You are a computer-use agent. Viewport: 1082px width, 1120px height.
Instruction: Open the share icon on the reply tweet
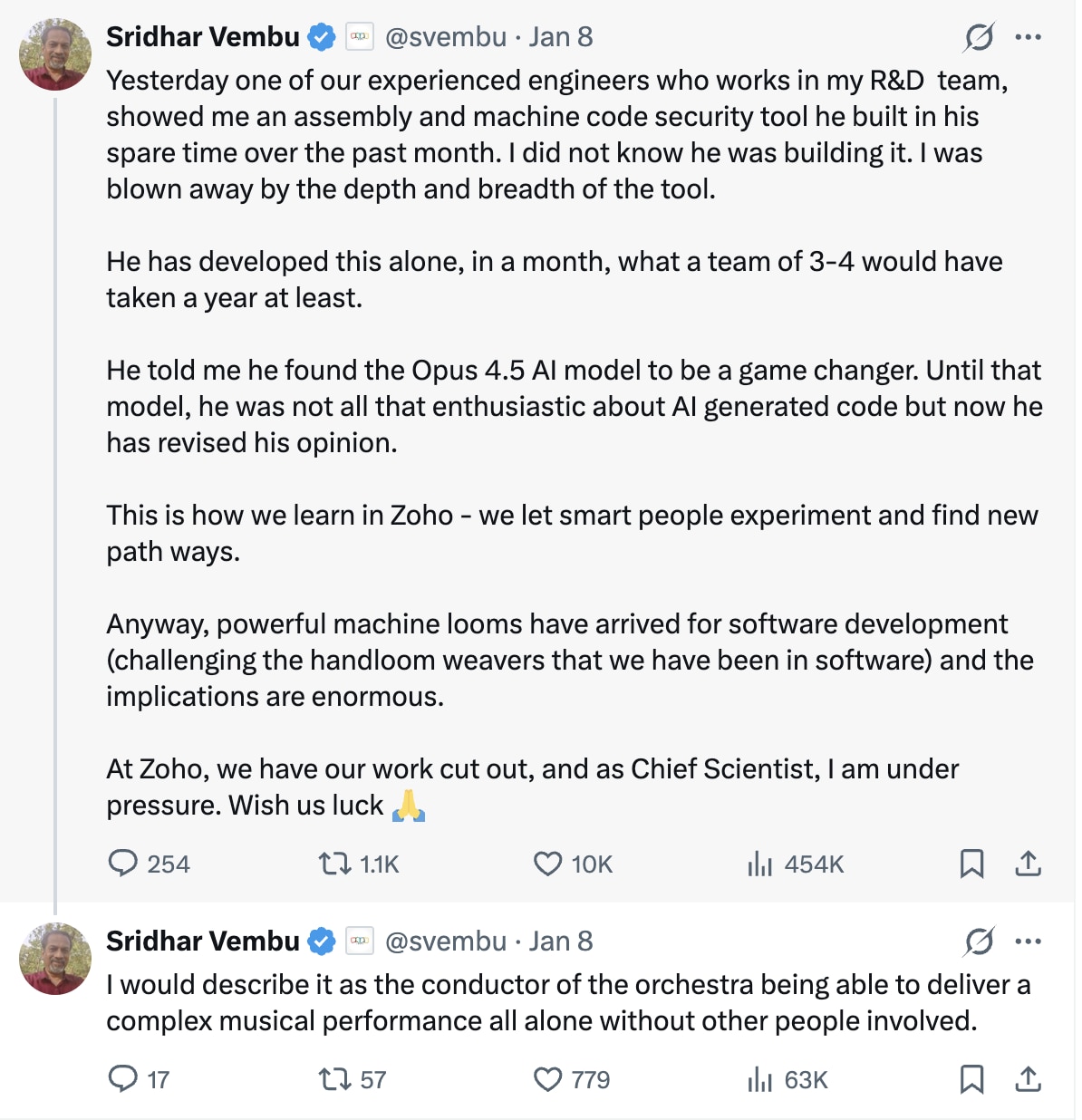click(1029, 1079)
